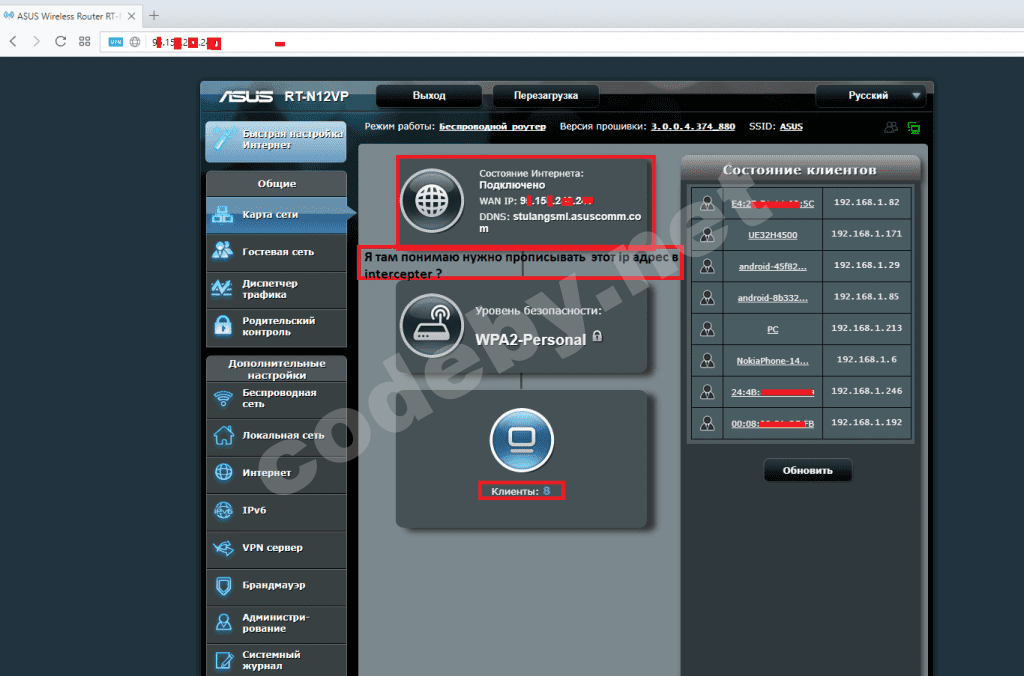Click the globe Internet status icon
Viewport: 1024px width, 676px height.
[x=431, y=202]
